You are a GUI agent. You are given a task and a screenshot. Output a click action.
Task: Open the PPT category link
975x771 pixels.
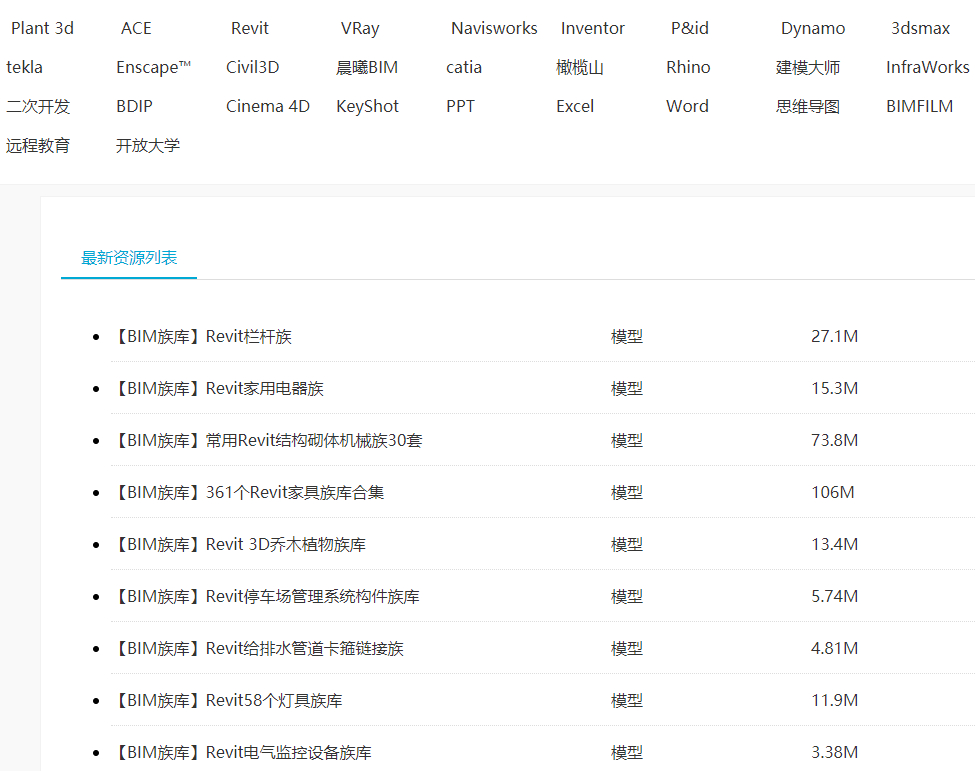[x=460, y=106]
